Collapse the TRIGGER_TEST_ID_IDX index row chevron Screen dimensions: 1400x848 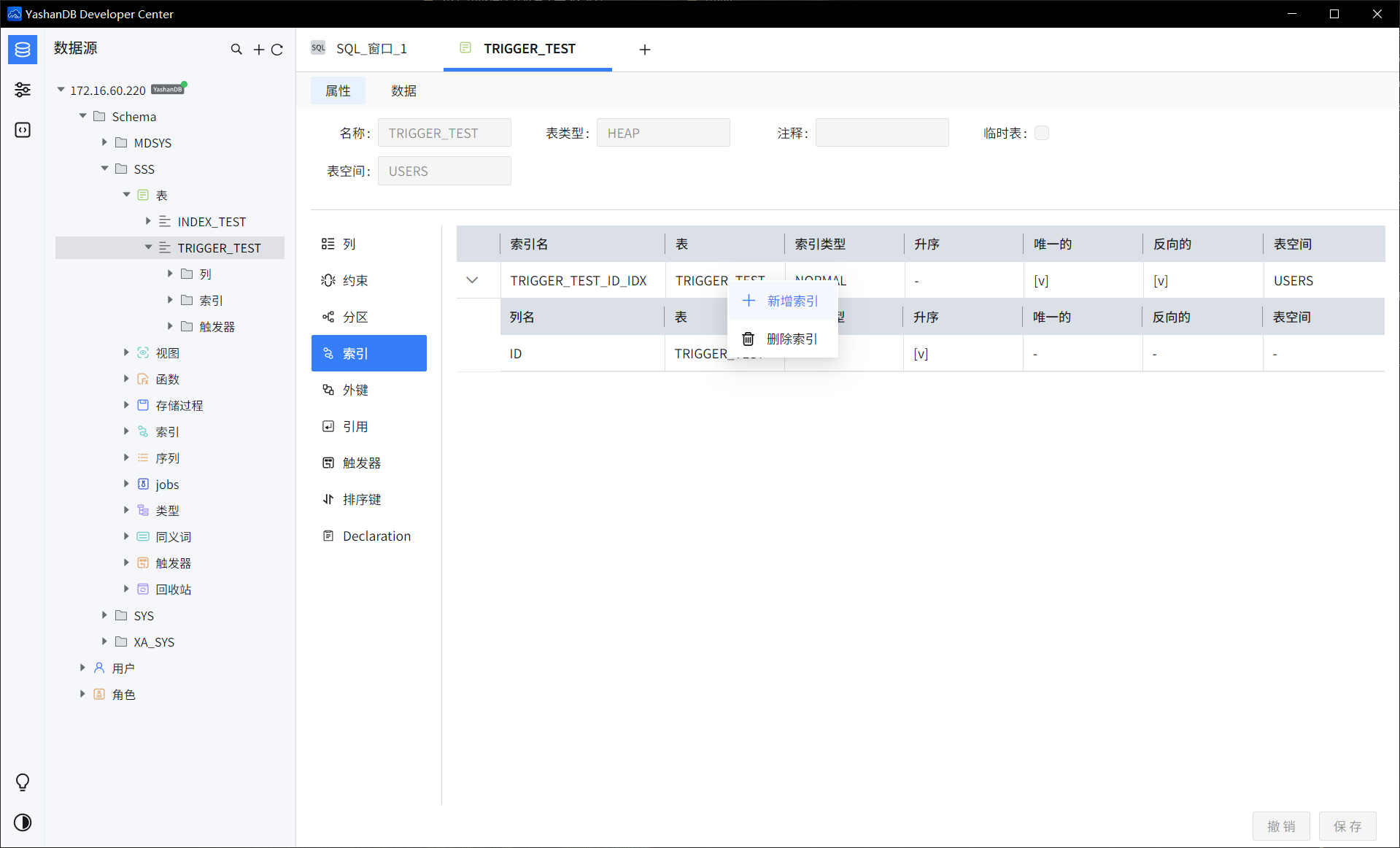click(472, 280)
